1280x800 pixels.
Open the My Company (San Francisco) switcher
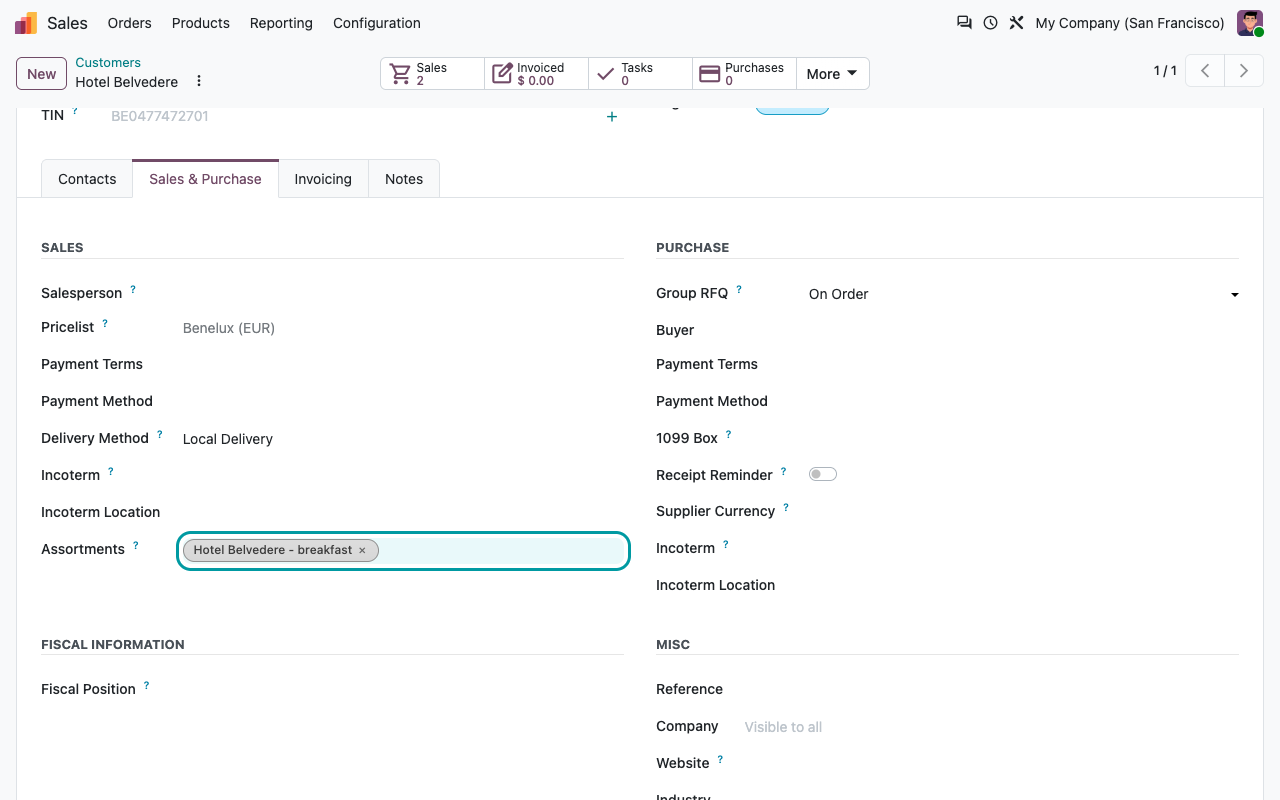click(x=1130, y=23)
